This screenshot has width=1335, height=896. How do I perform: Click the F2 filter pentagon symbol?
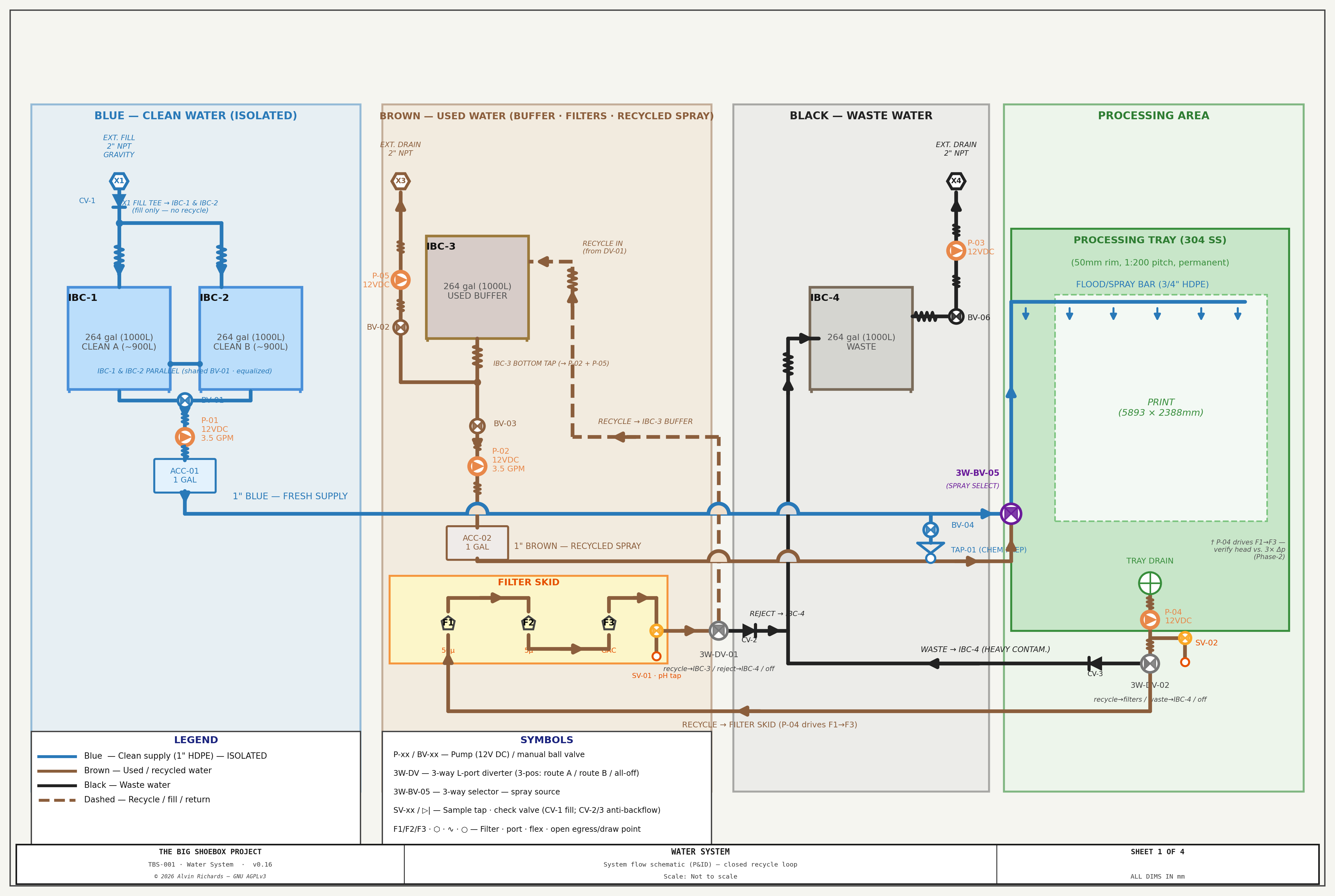click(529, 623)
